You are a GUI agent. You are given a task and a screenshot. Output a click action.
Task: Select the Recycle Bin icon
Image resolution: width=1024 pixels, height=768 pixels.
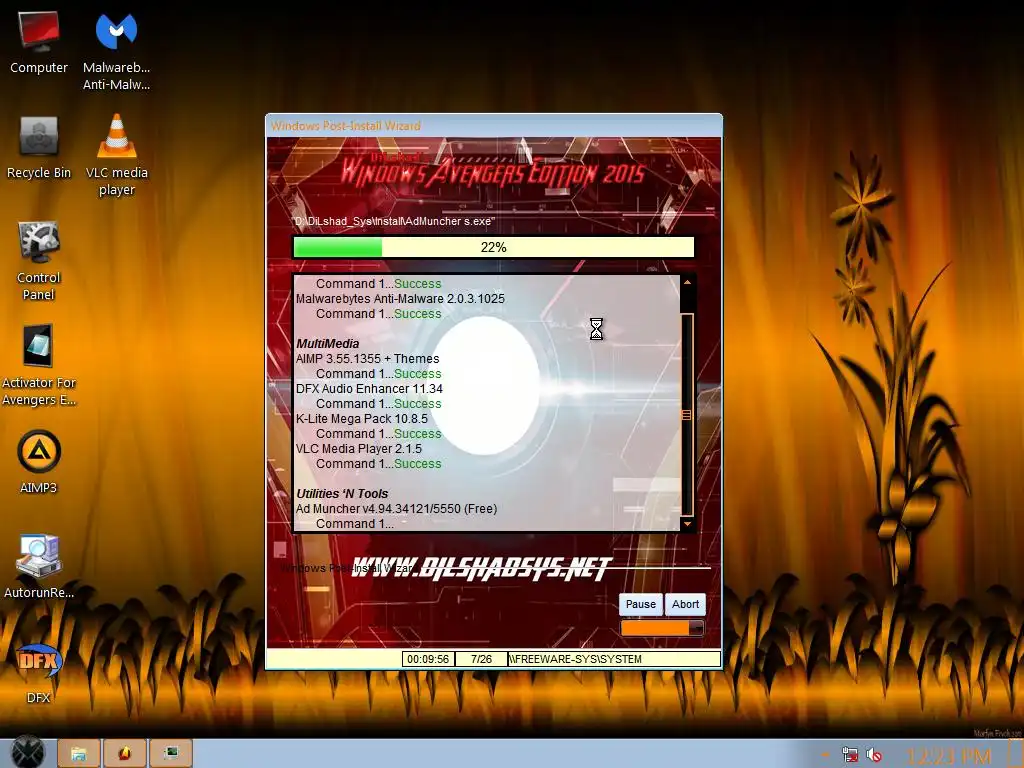coord(39,148)
